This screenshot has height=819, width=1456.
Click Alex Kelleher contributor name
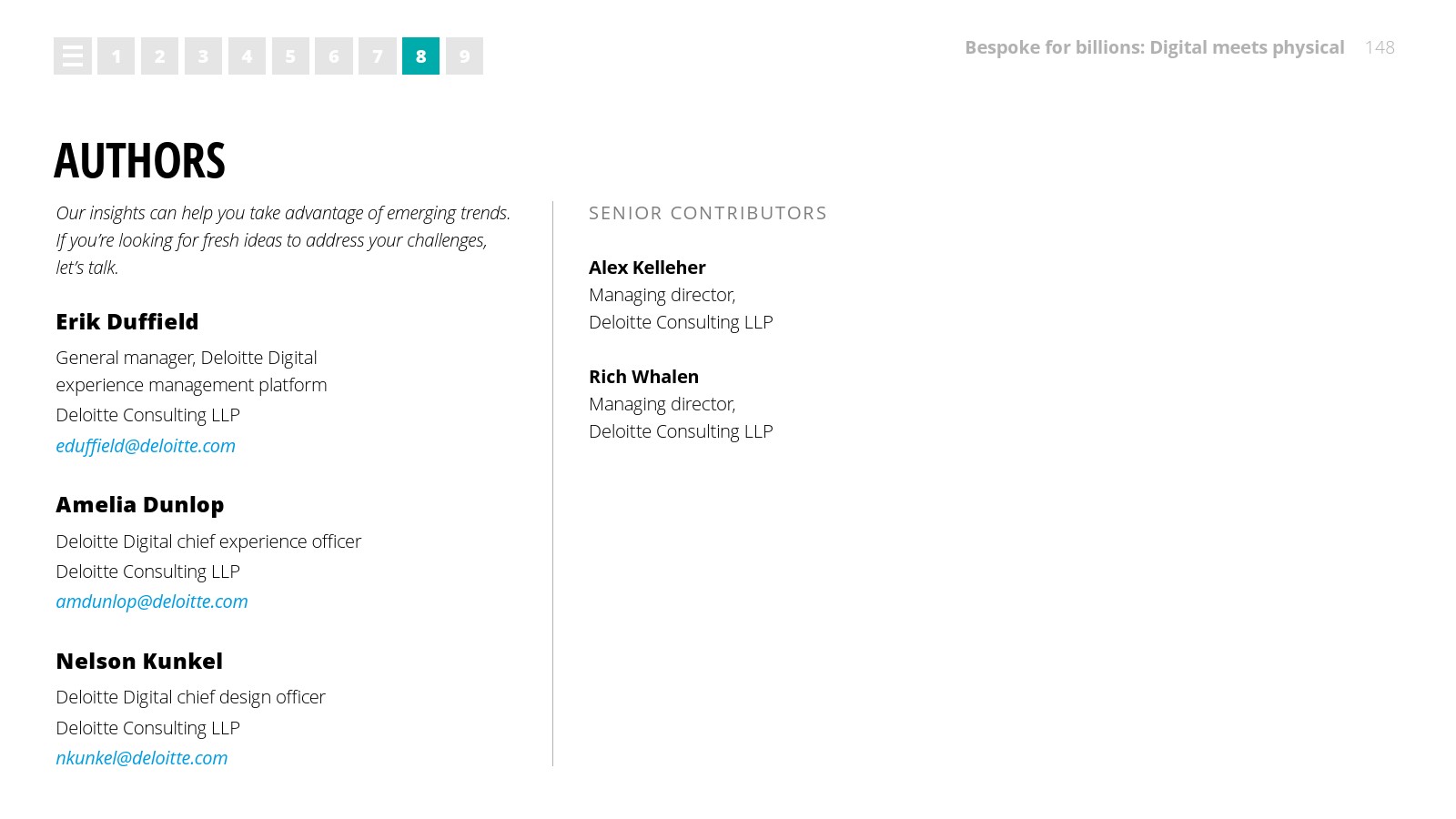pyautogui.click(x=647, y=268)
